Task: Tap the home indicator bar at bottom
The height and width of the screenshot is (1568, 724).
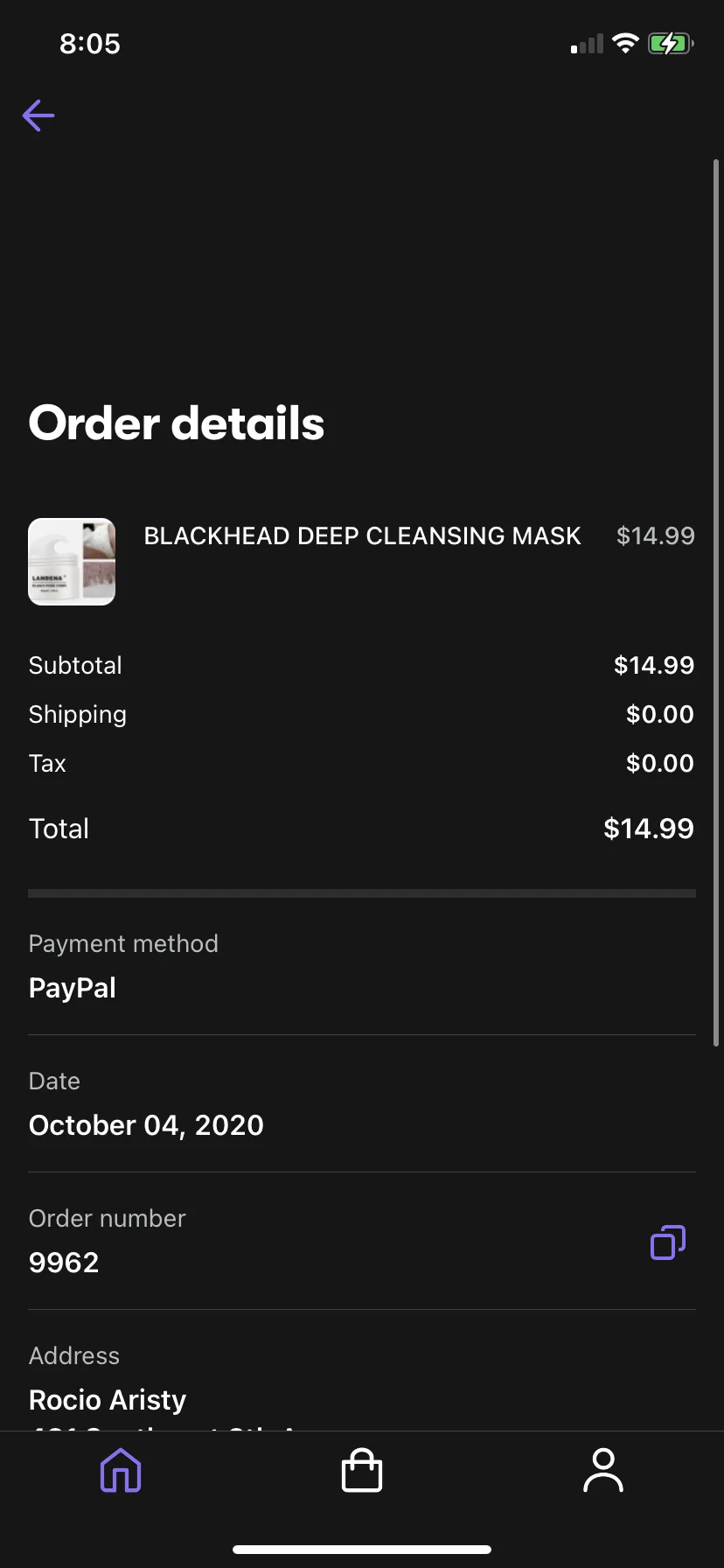Action: coord(362,1549)
